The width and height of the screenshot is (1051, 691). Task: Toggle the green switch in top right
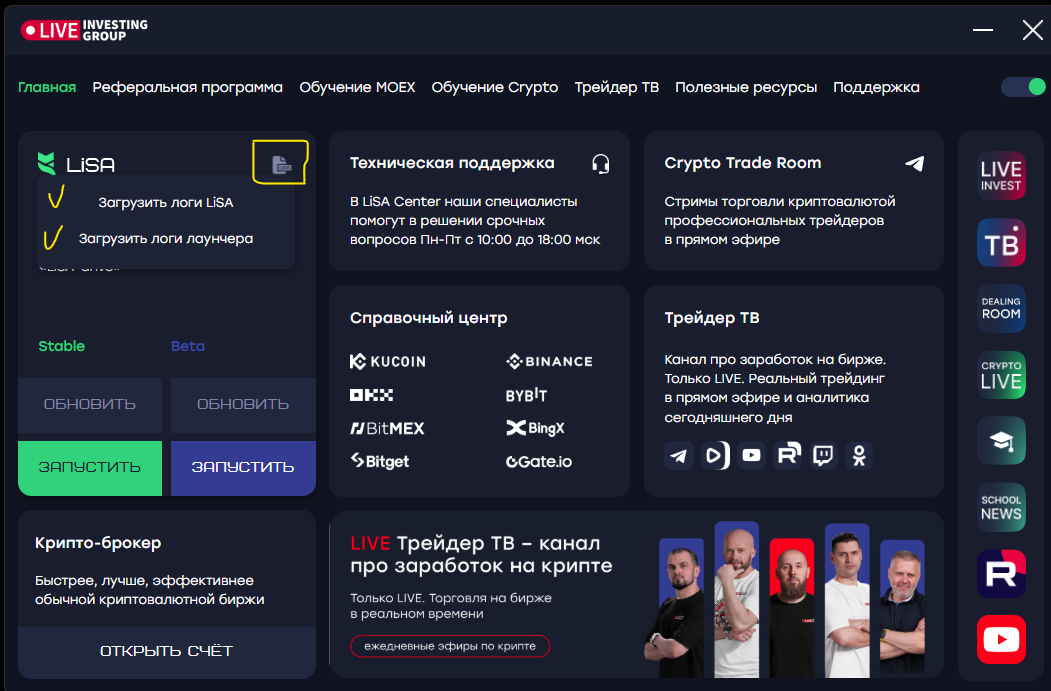(x=1023, y=87)
